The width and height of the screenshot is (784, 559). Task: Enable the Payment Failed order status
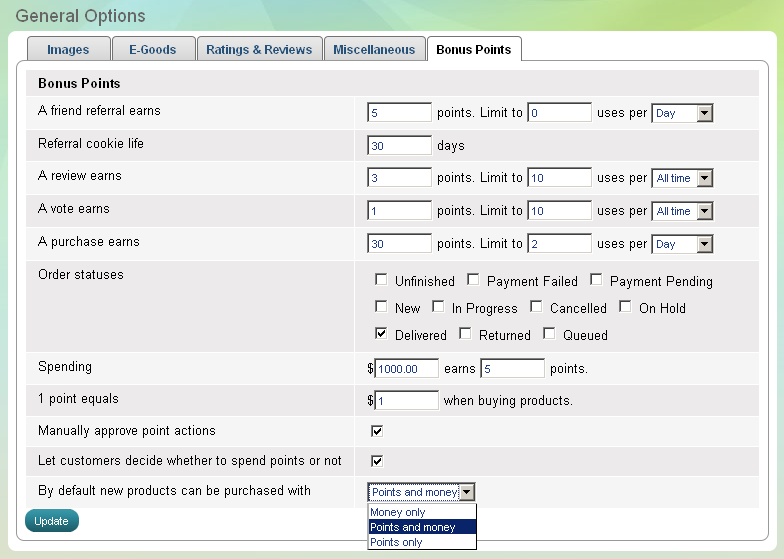tap(473, 280)
